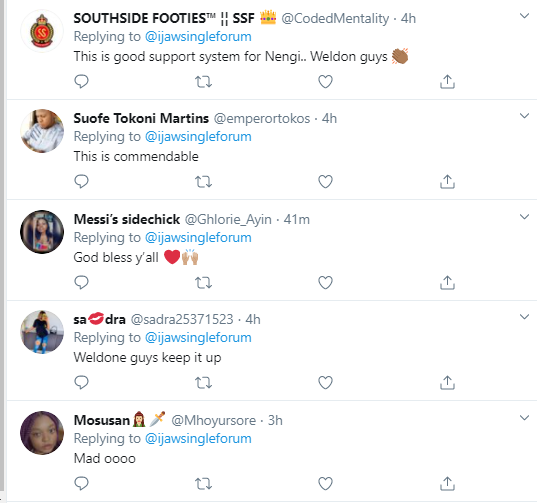View Mosusan's profile picture
Screen dimensions: 537x503
[x=42, y=433]
